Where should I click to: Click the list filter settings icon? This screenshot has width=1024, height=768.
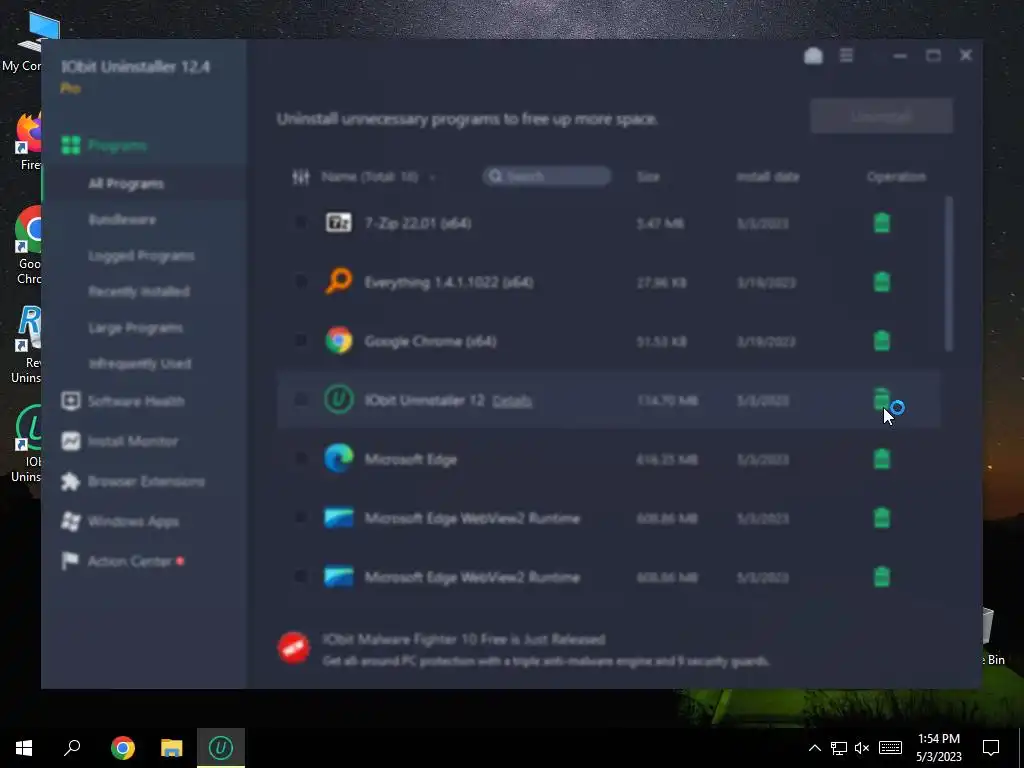(x=300, y=177)
